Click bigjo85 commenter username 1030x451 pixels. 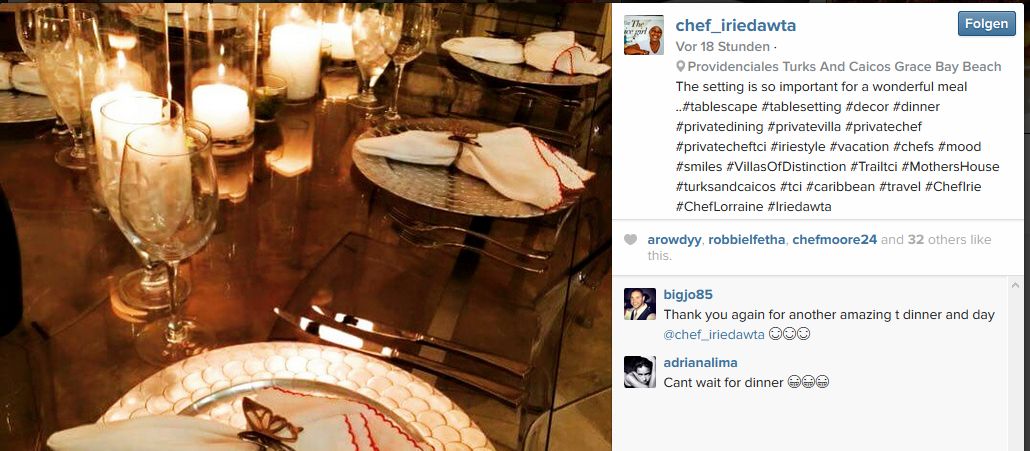(688, 295)
